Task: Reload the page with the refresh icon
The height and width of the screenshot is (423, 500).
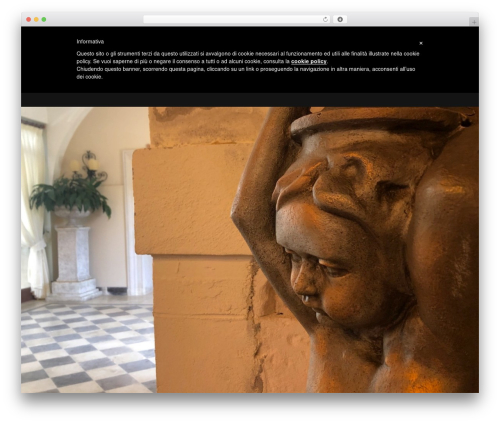Action: pyautogui.click(x=325, y=19)
